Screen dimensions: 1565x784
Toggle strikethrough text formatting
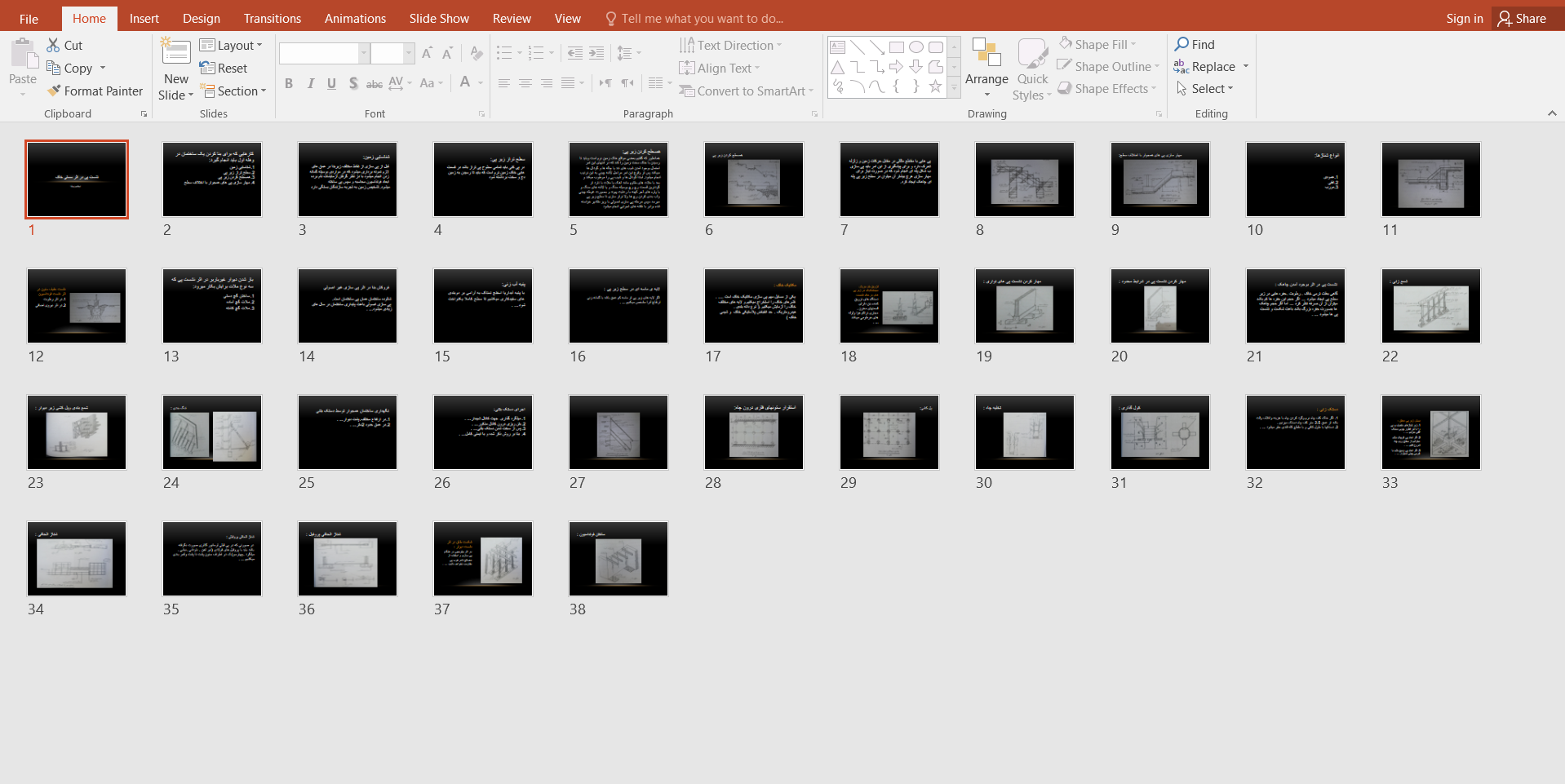[x=375, y=82]
